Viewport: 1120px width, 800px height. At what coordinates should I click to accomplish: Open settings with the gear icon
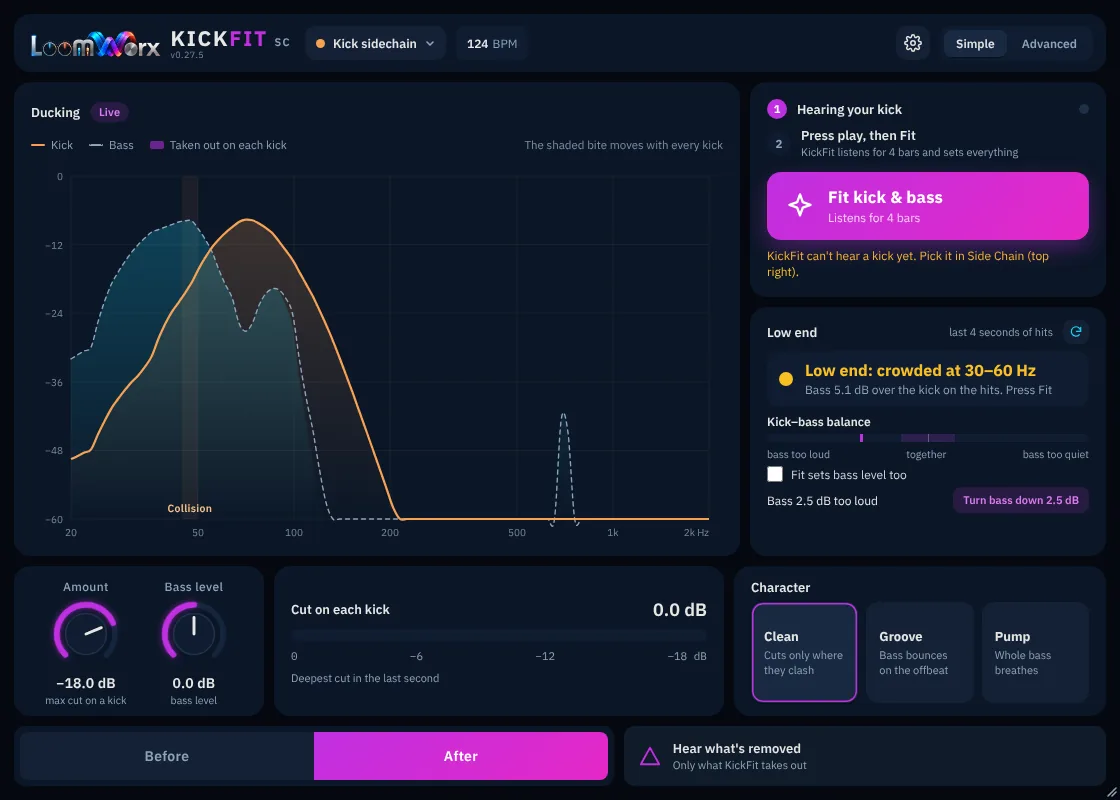[x=912, y=44]
